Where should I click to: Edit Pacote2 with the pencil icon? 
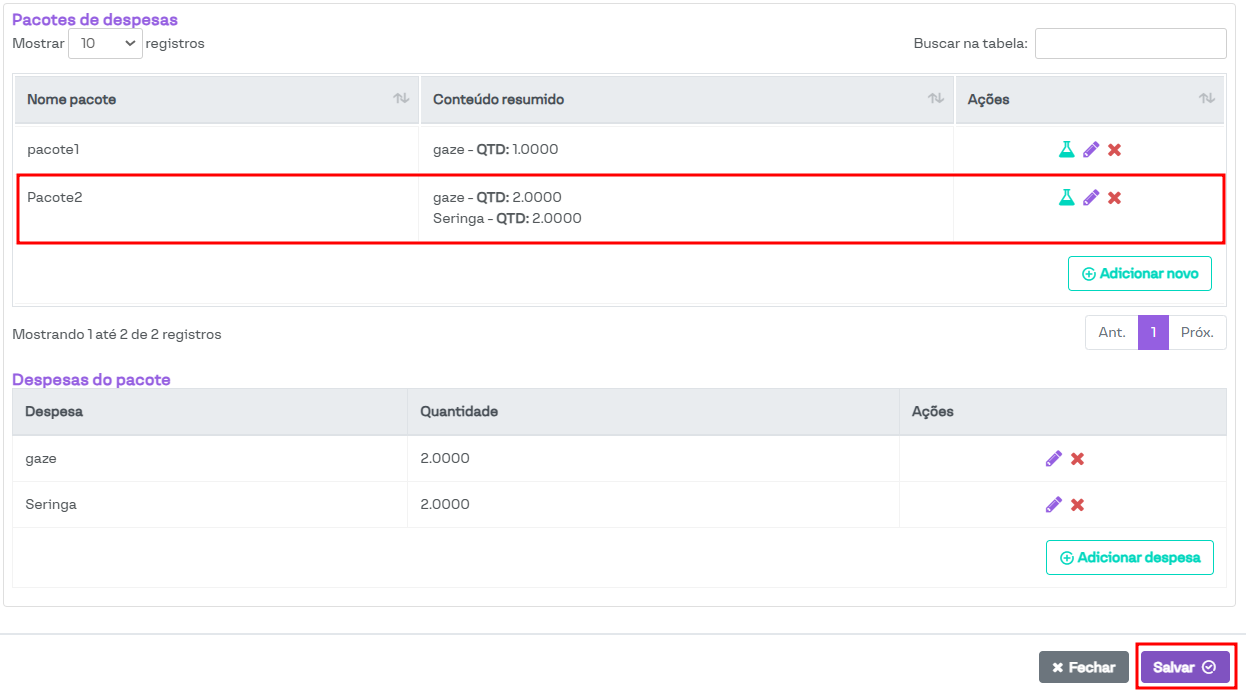pyautogui.click(x=1091, y=197)
